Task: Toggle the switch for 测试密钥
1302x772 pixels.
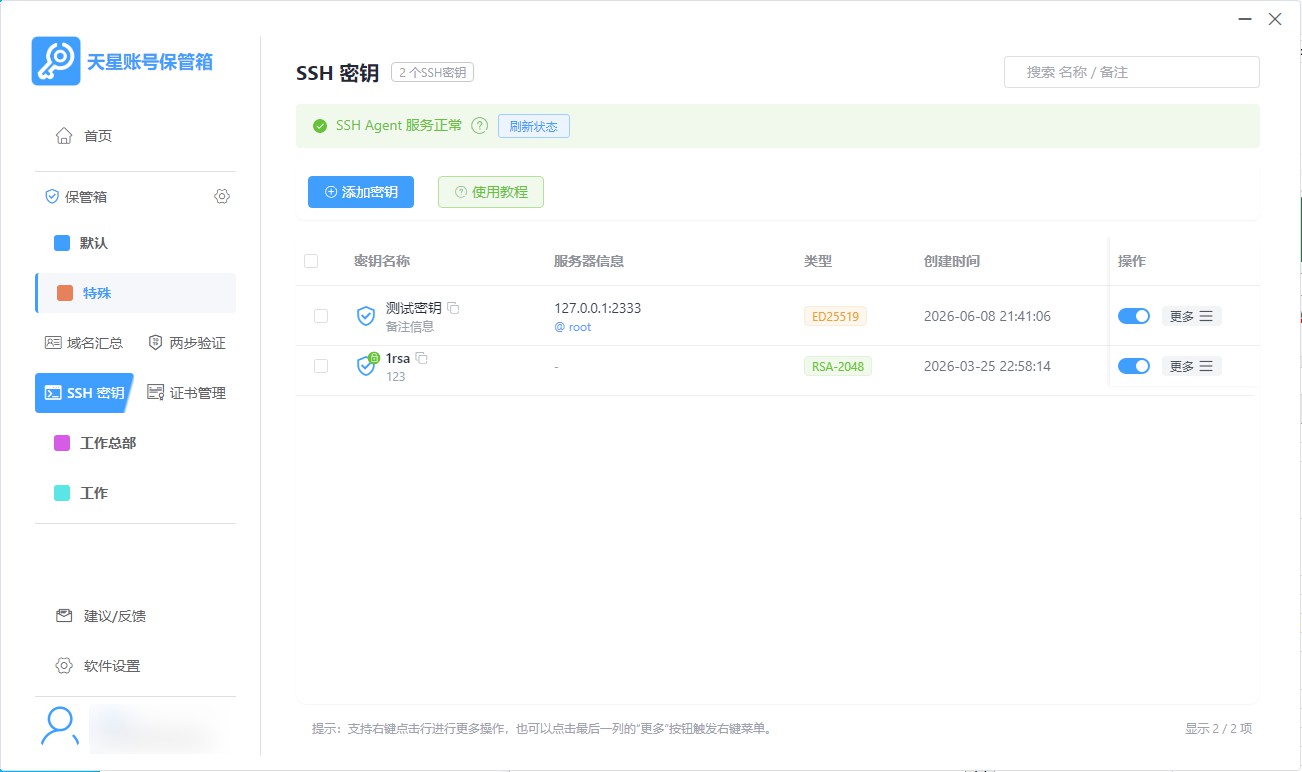Action: pyautogui.click(x=1134, y=316)
